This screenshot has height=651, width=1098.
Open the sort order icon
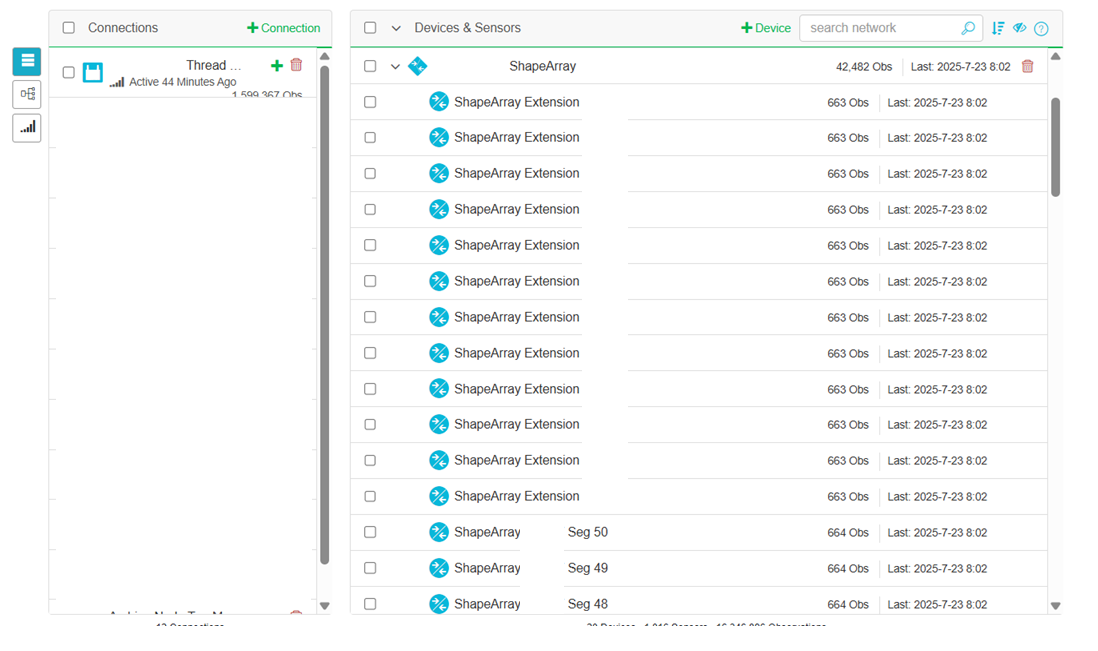coord(998,28)
